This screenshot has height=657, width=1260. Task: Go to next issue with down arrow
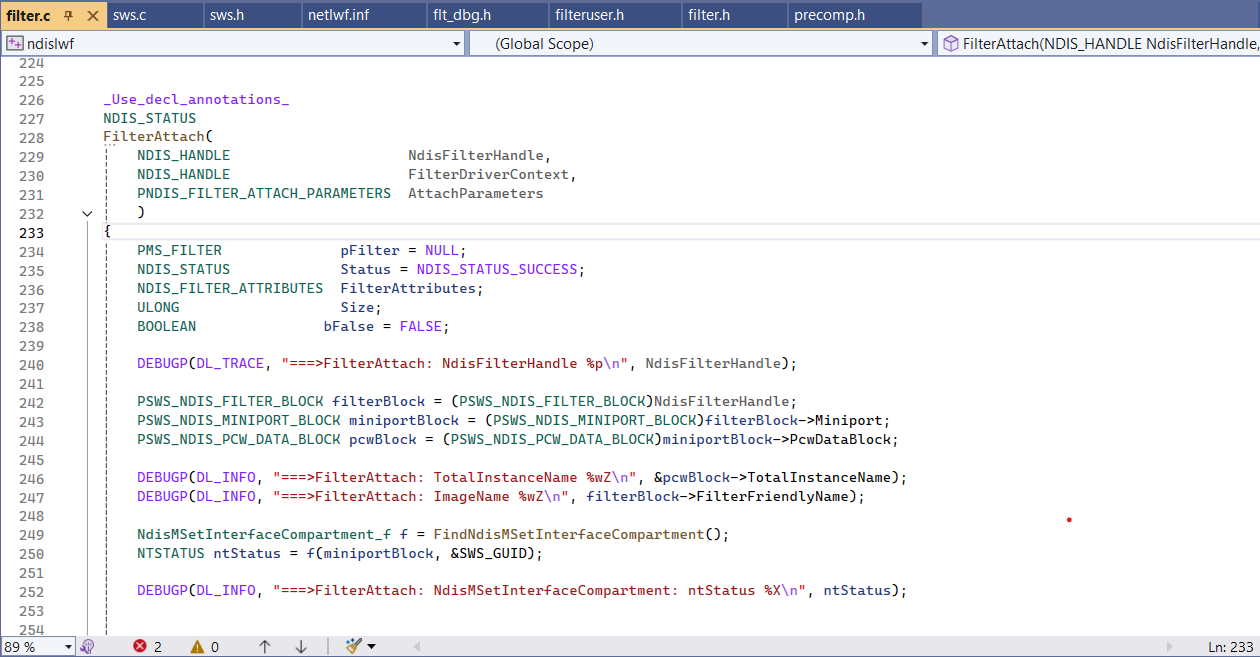[x=301, y=647]
